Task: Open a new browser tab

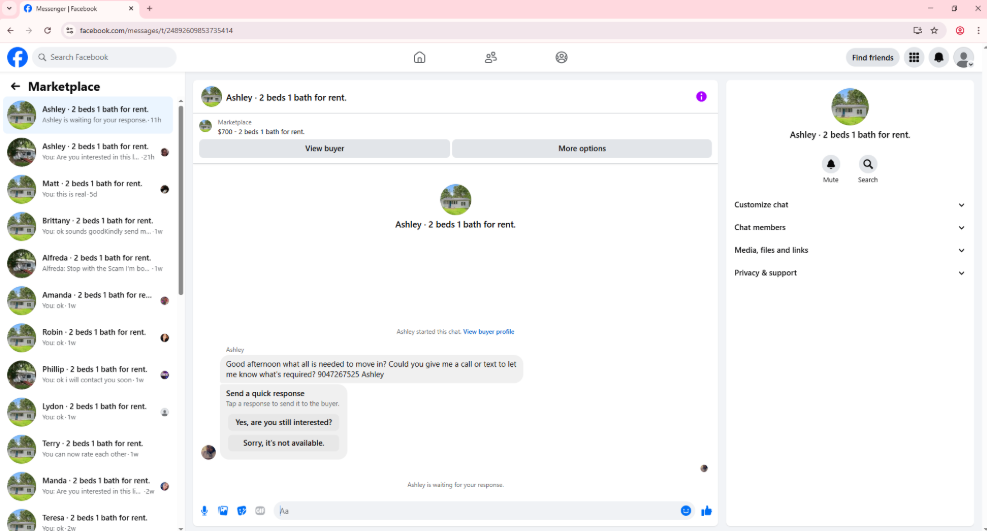Action: pos(149,9)
